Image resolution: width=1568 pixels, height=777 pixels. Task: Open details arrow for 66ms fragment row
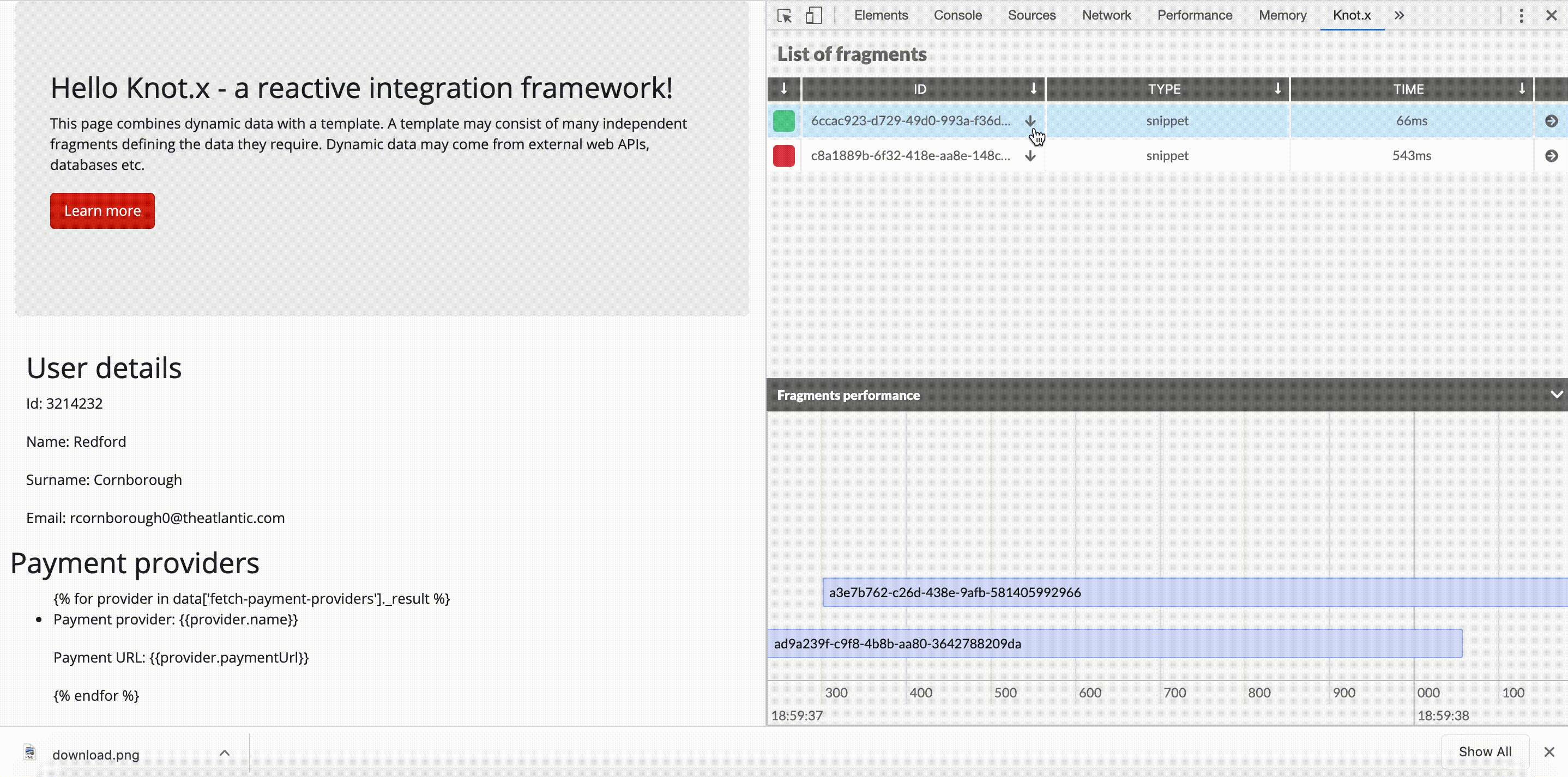(x=1551, y=120)
